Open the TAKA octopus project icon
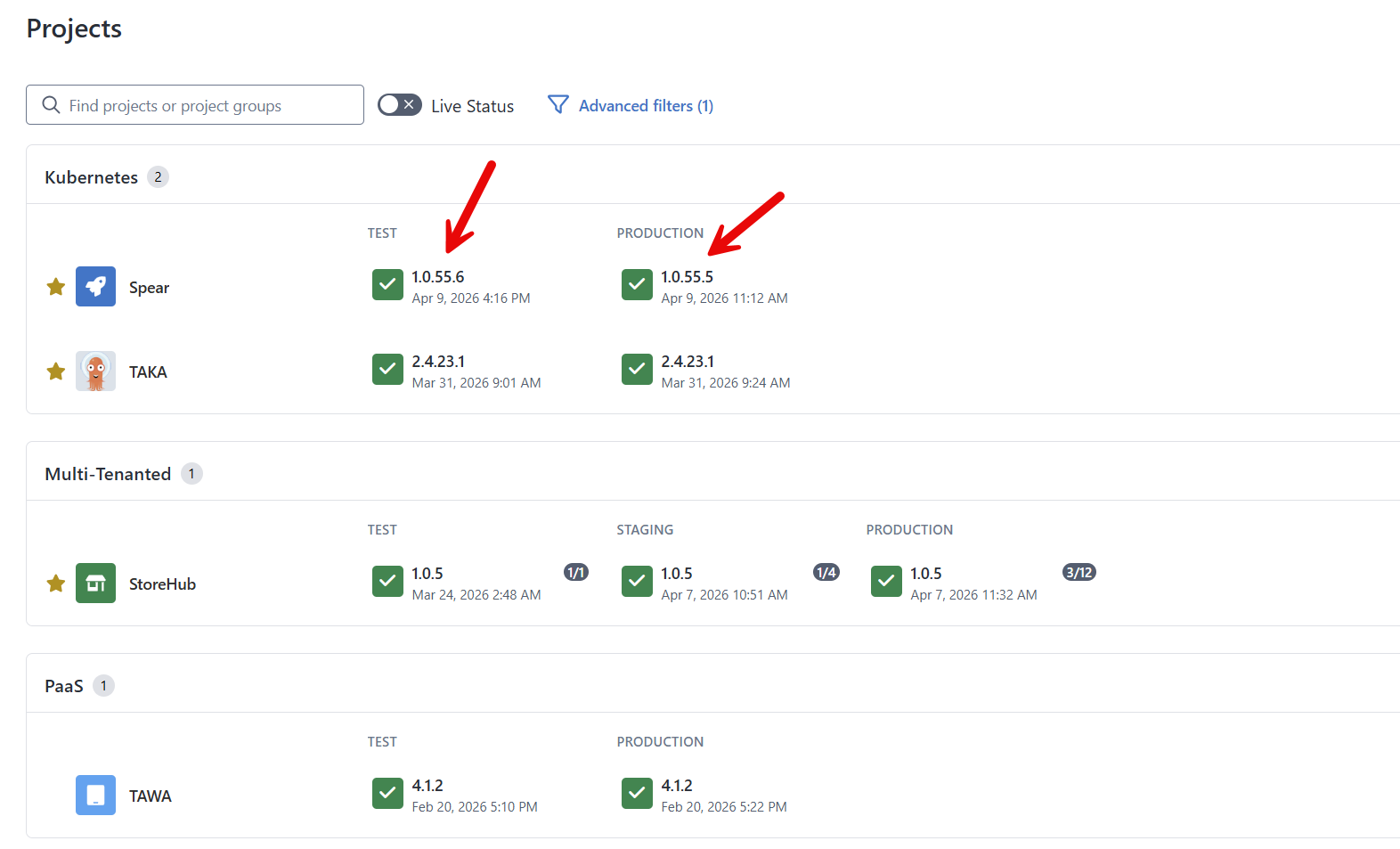The image size is (1400, 849). (95, 371)
